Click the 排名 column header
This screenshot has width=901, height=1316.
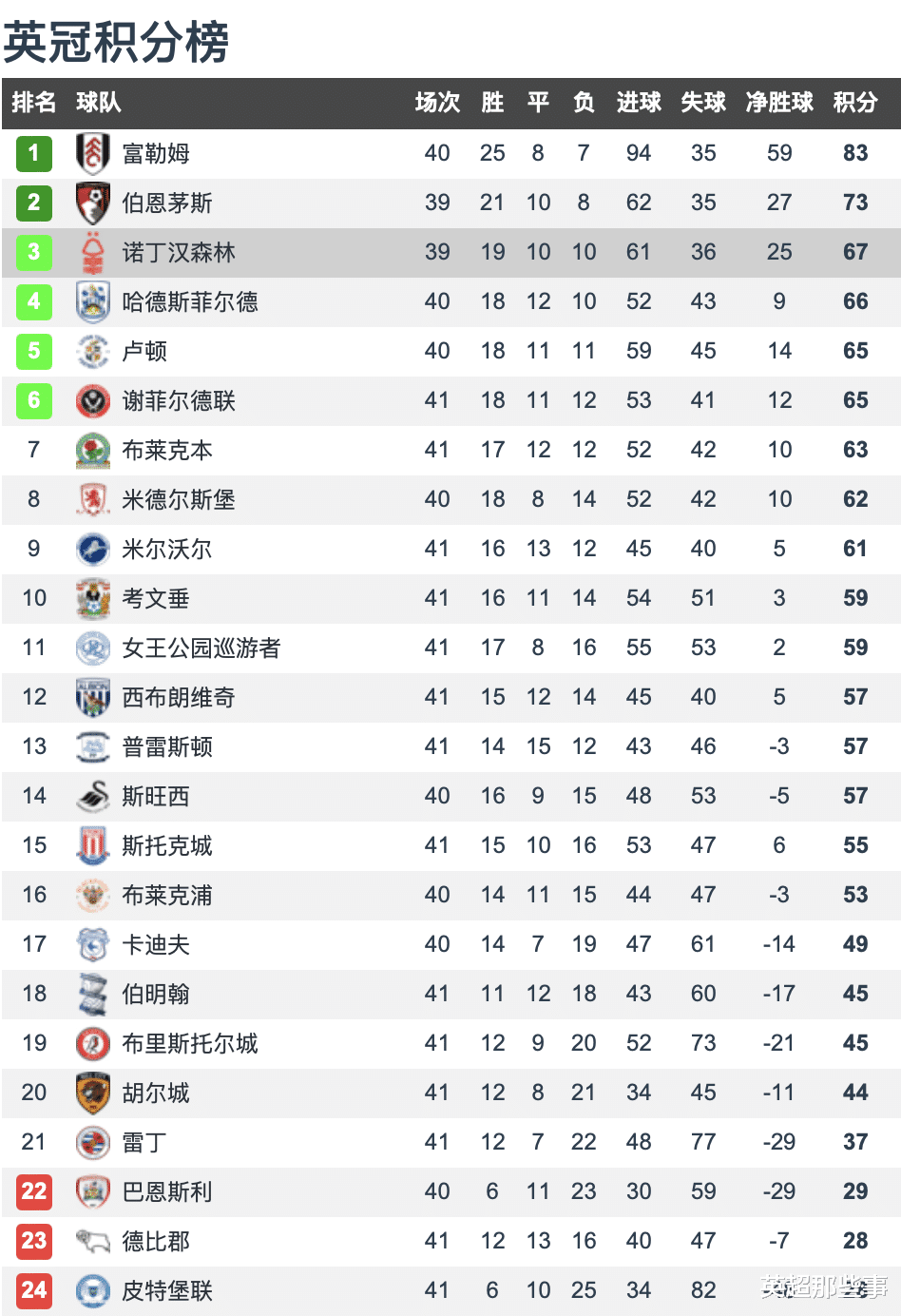click(34, 103)
